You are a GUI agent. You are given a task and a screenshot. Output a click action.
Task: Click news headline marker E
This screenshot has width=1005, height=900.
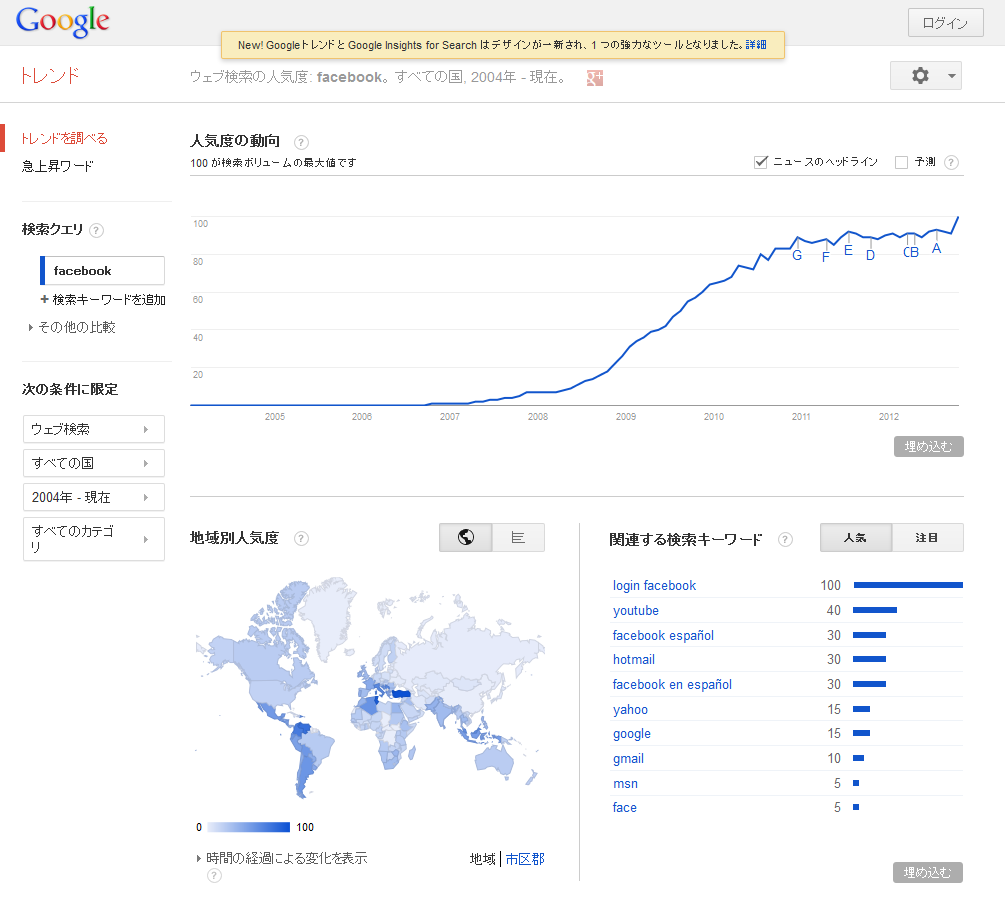(x=848, y=251)
